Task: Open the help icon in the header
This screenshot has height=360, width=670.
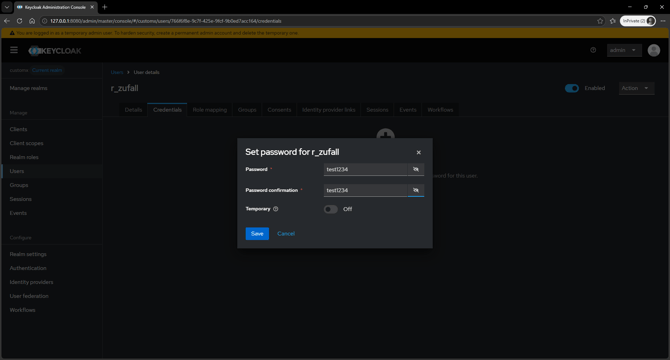Action: click(593, 50)
